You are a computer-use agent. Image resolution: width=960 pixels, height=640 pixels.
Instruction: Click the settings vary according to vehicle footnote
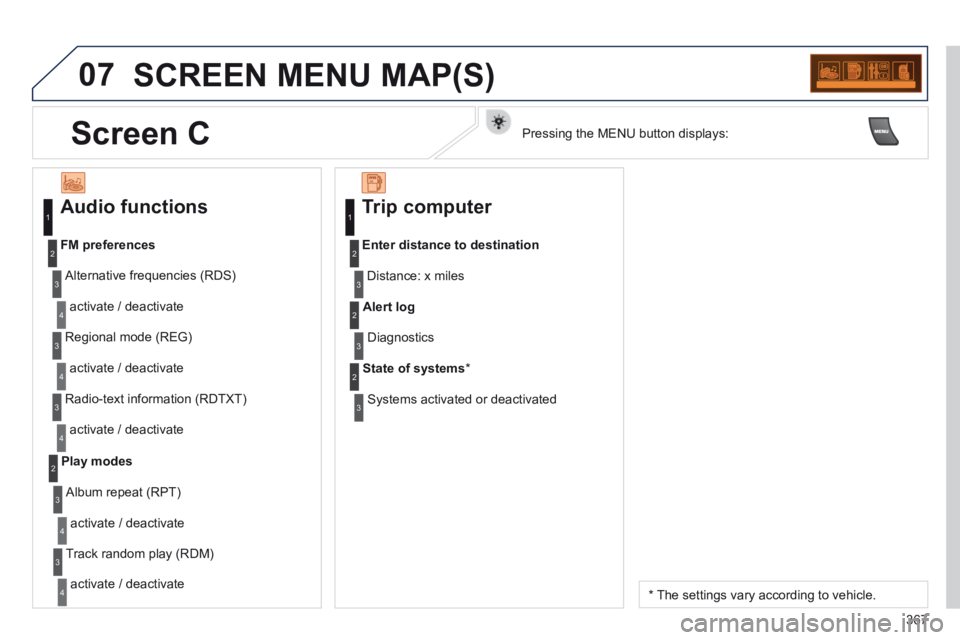762,595
